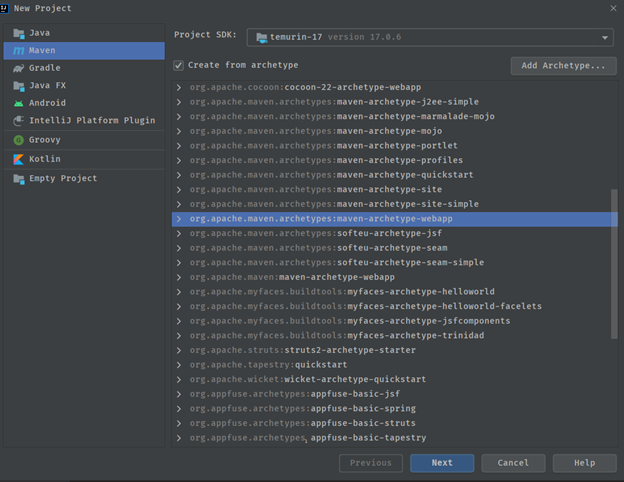Choose the Gradle elephant icon
The height and width of the screenshot is (482, 624).
pos(19,68)
